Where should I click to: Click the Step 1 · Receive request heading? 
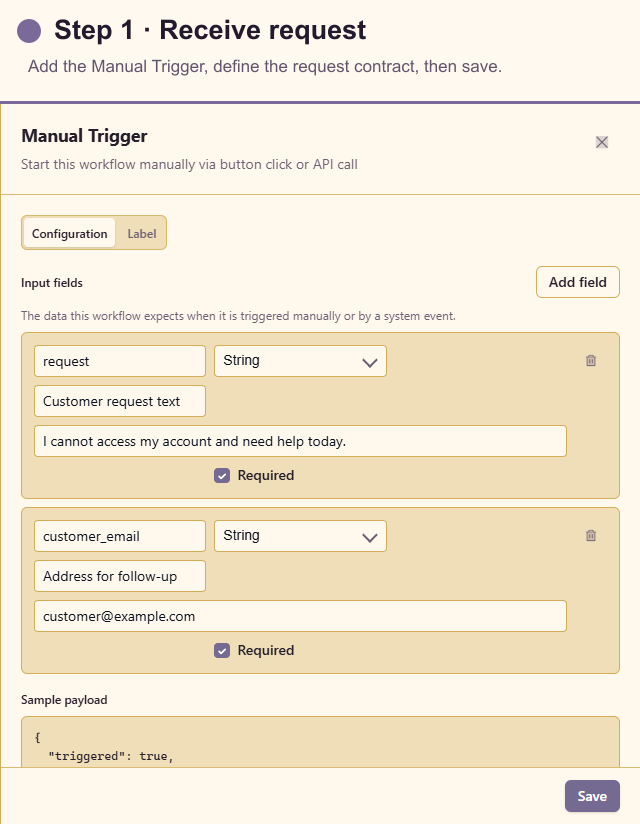pos(210,30)
